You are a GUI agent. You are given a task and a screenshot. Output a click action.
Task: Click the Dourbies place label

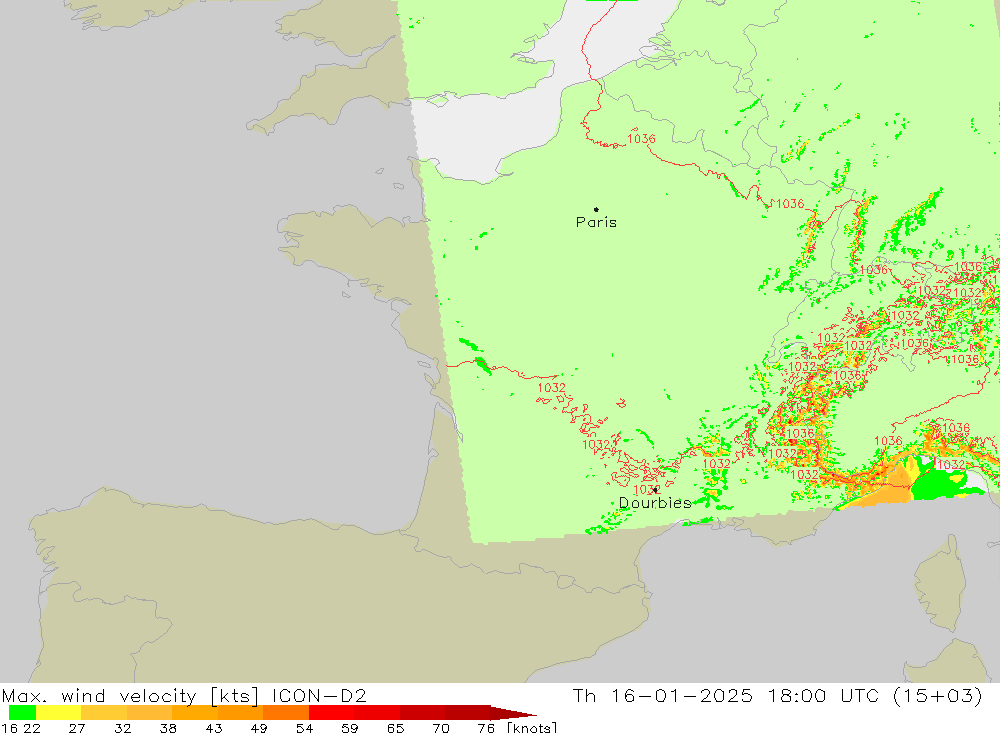655,503
